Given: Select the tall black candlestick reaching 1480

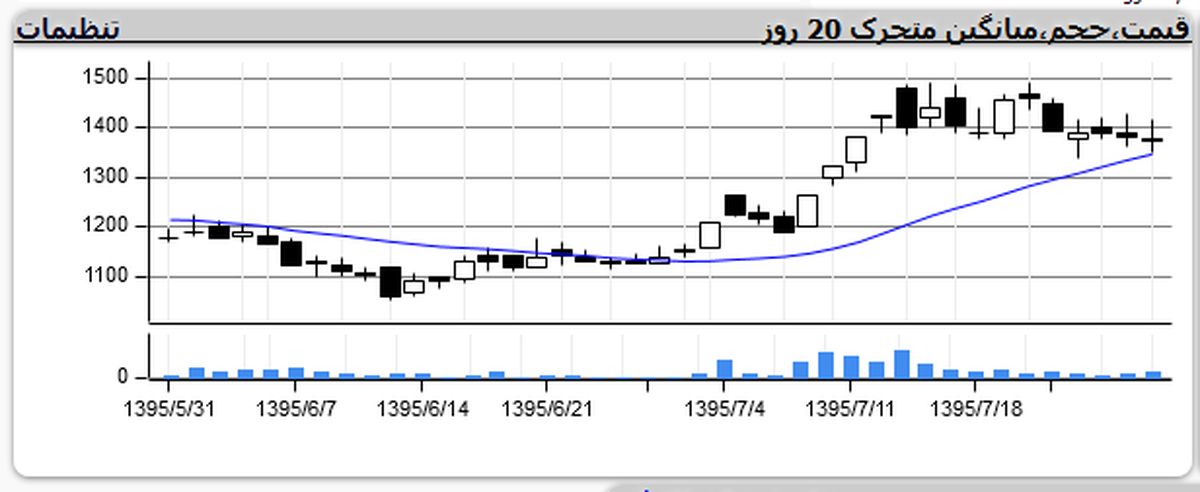Looking at the screenshot, I should point(906,107).
